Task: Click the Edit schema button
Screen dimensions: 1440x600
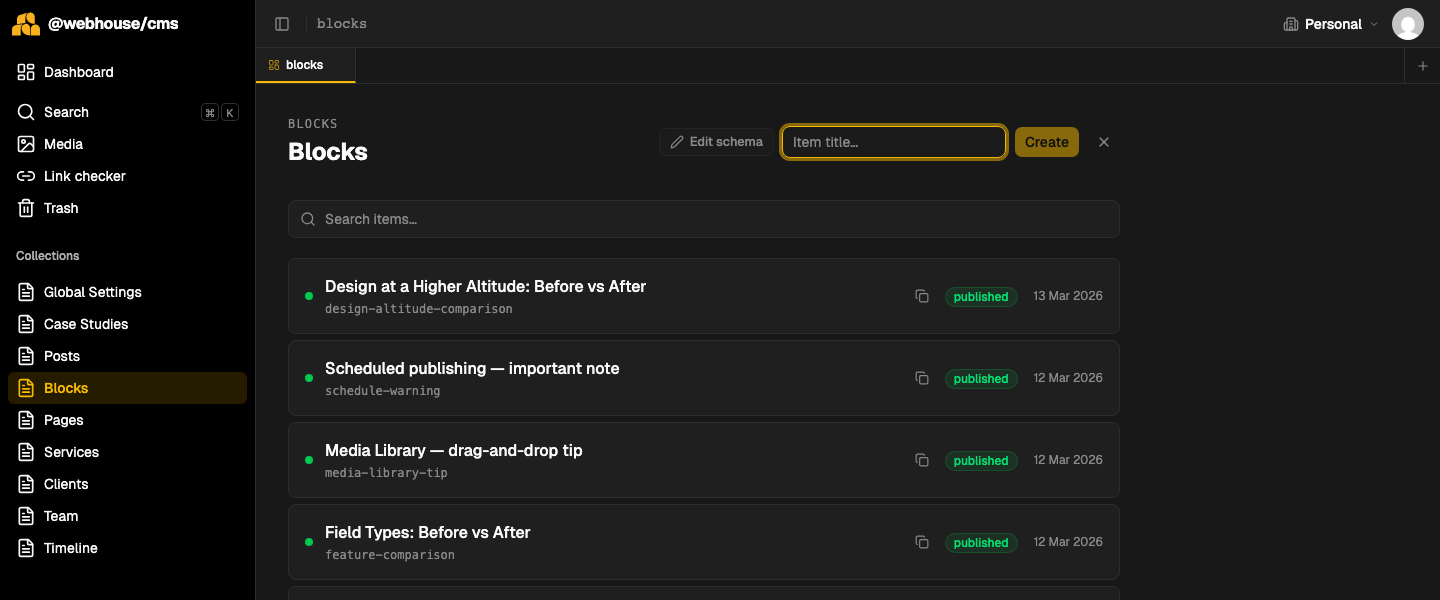Action: [716, 142]
